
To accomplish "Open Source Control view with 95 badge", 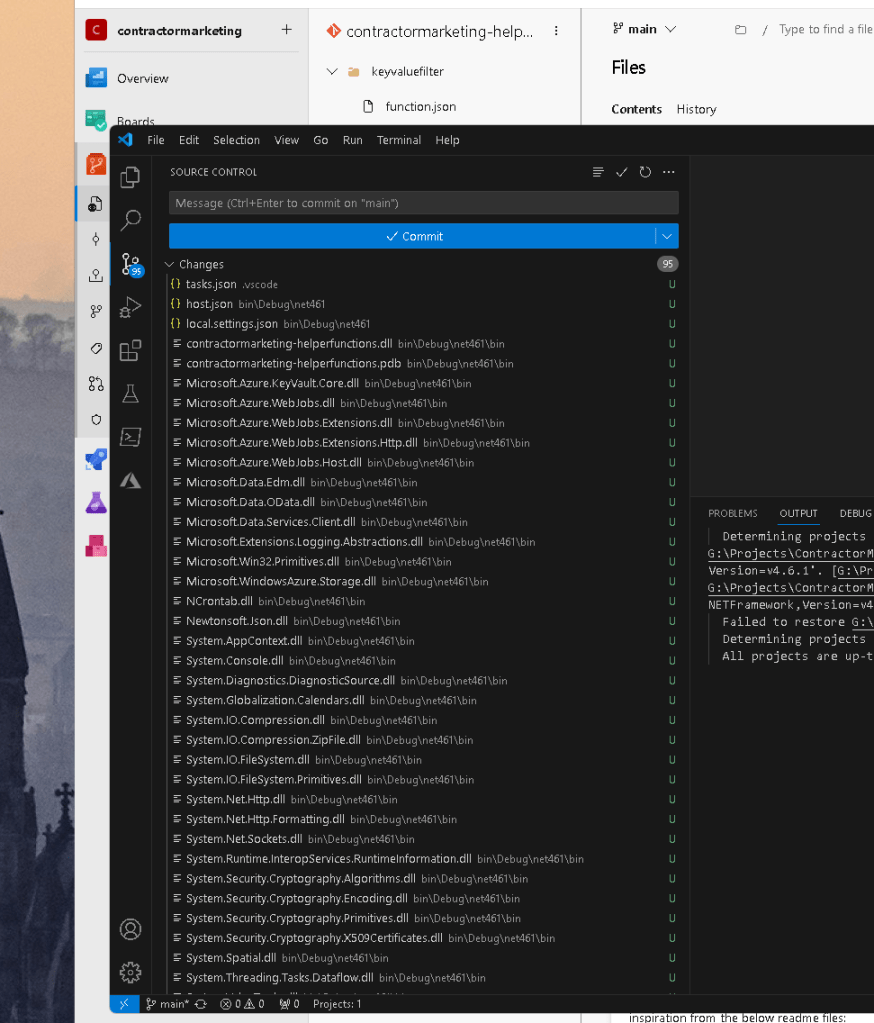I will pos(131,264).
